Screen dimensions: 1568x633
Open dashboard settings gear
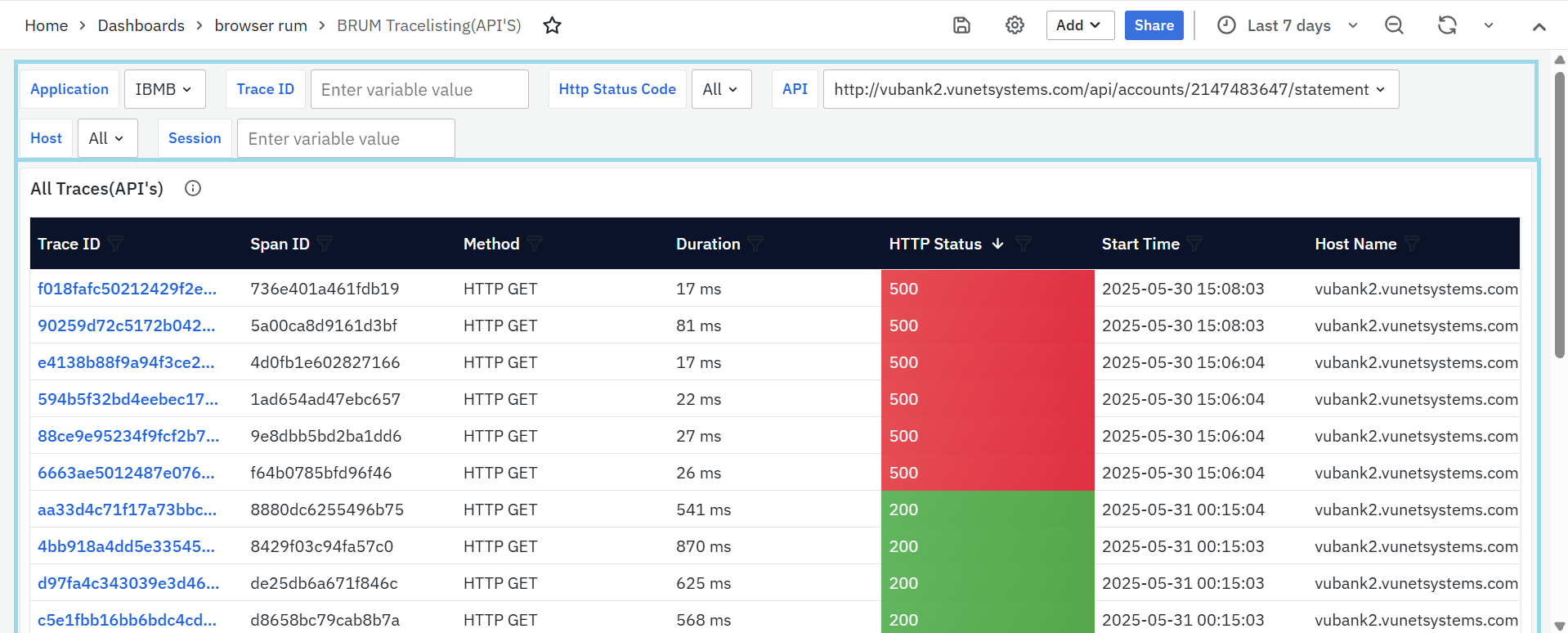click(1015, 25)
